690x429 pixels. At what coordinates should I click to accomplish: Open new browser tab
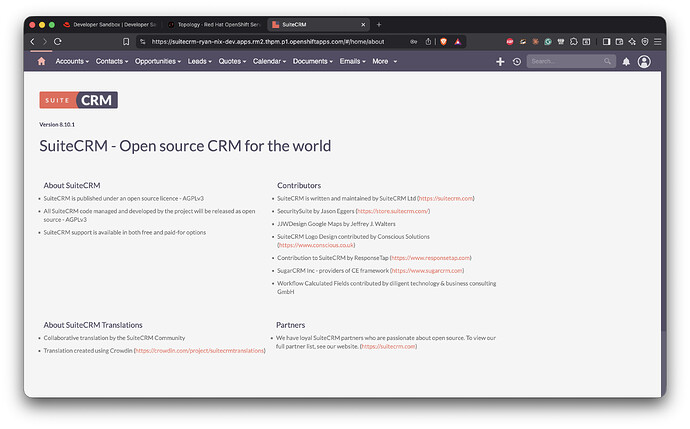pos(379,25)
